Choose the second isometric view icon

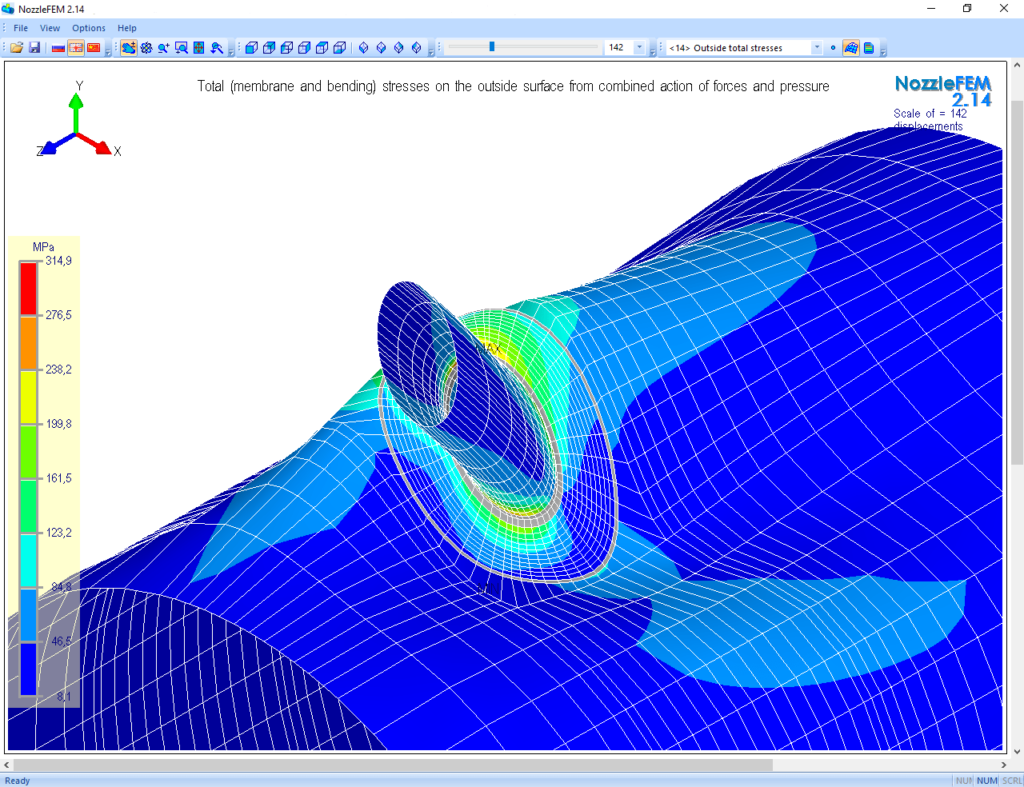[x=381, y=48]
